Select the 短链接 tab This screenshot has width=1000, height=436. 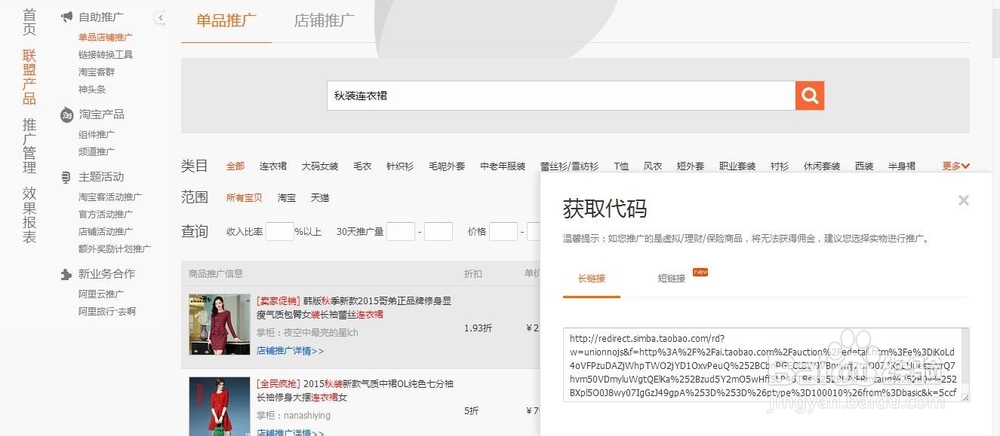click(x=672, y=279)
